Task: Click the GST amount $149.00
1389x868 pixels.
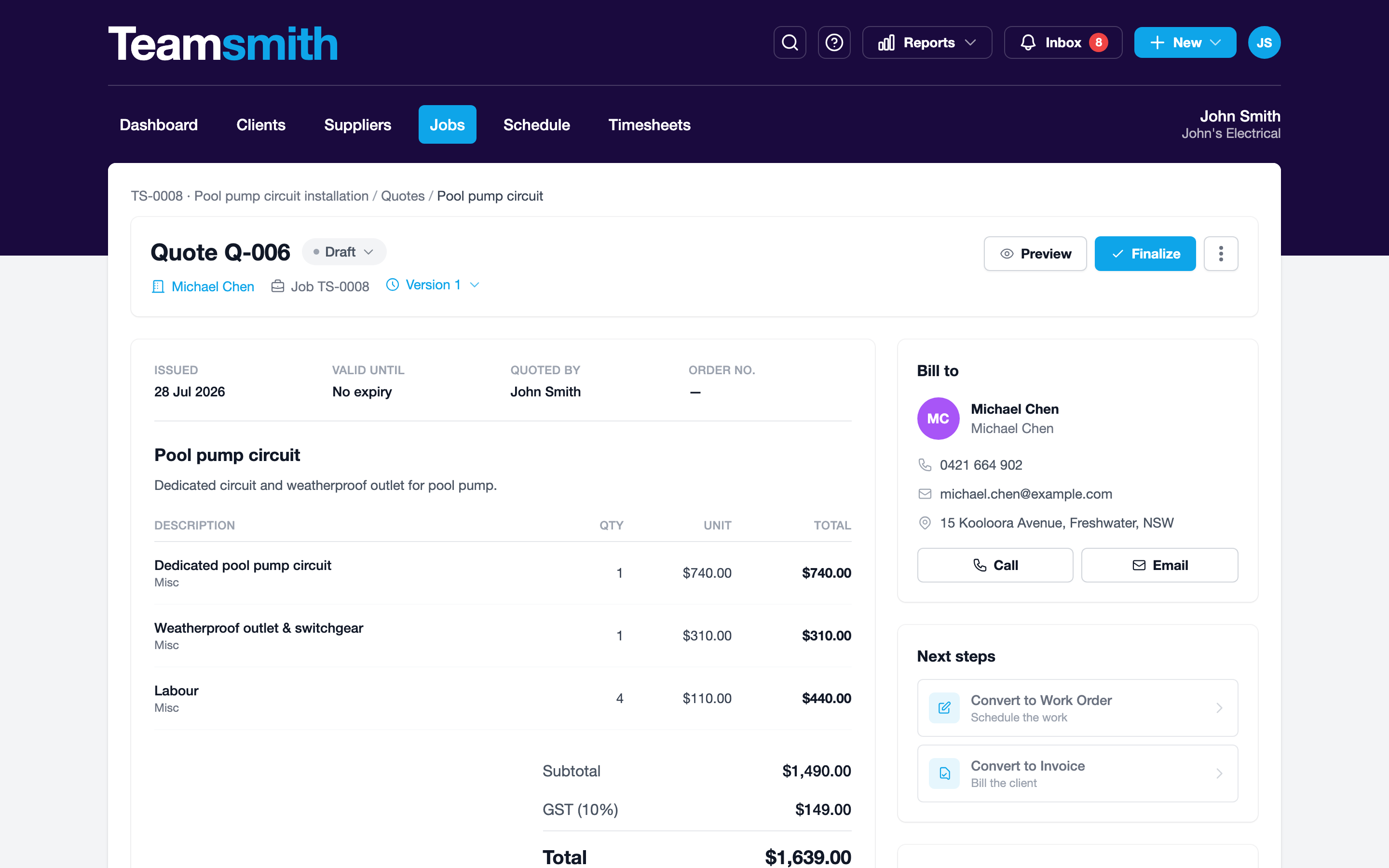Action: coord(823,810)
